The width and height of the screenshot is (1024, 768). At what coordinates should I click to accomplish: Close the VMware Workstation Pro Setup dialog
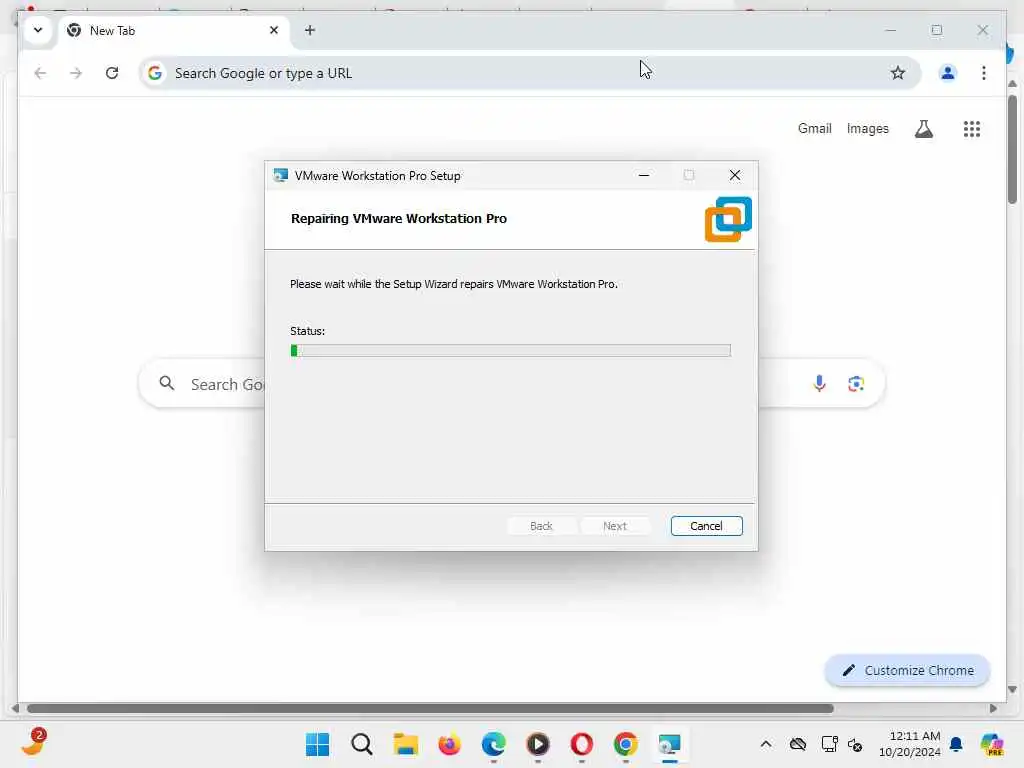(x=735, y=175)
